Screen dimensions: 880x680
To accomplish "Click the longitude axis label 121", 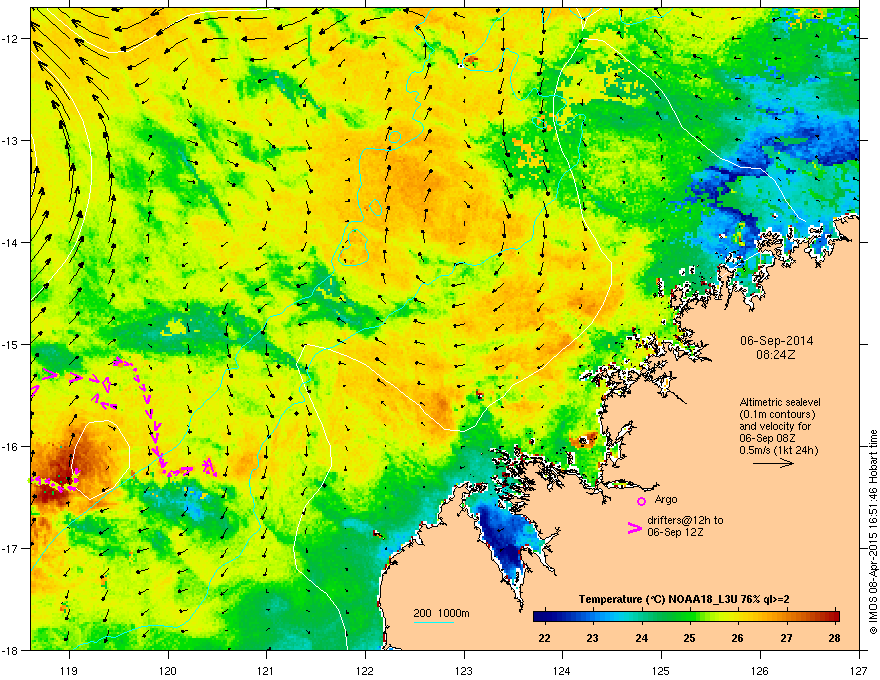I will 266,670.
